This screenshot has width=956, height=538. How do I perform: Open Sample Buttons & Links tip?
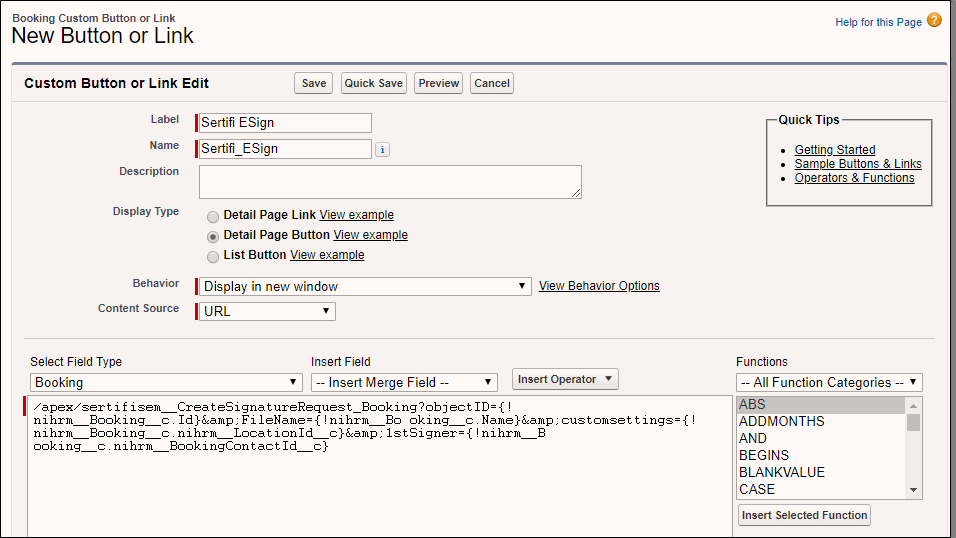click(858, 163)
